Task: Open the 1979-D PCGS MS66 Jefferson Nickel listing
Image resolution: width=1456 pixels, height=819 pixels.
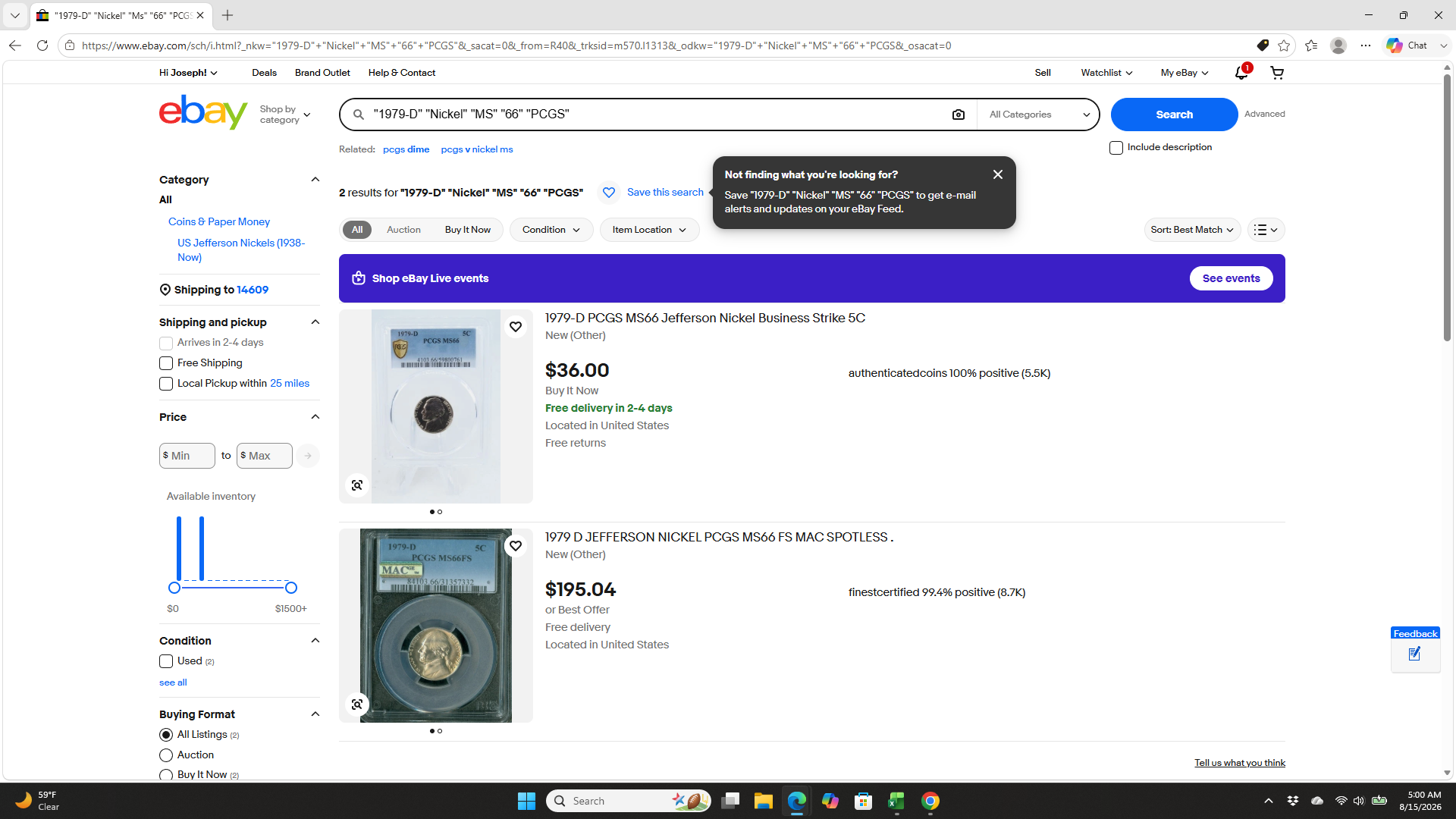Action: (705, 318)
